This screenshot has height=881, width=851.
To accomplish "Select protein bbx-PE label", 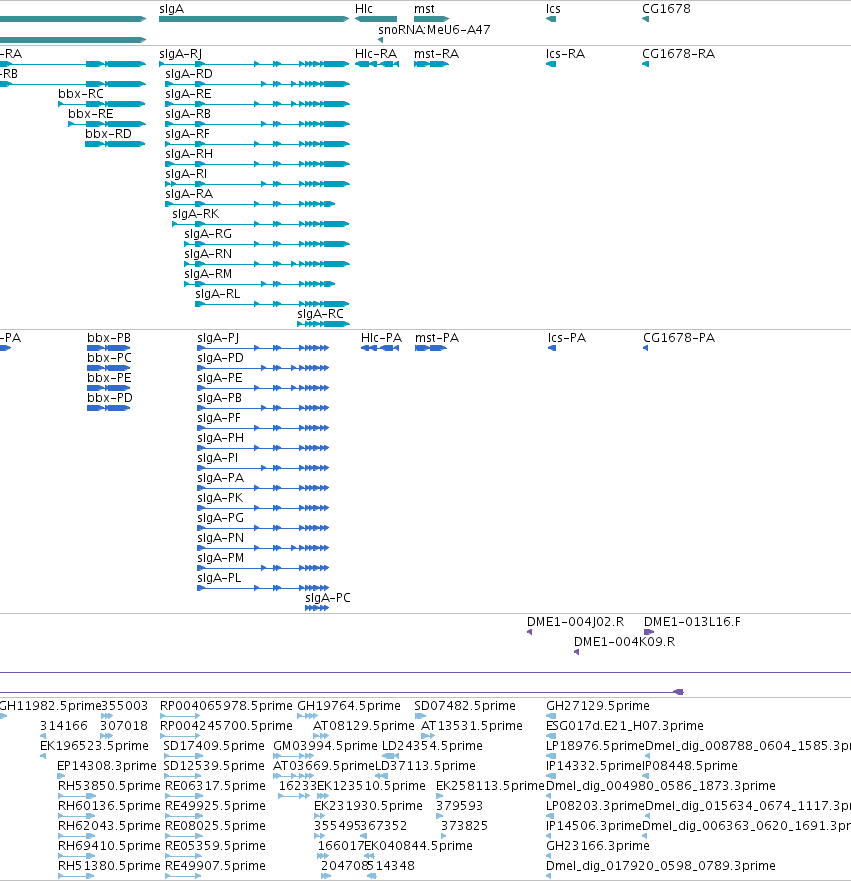I will (109, 378).
